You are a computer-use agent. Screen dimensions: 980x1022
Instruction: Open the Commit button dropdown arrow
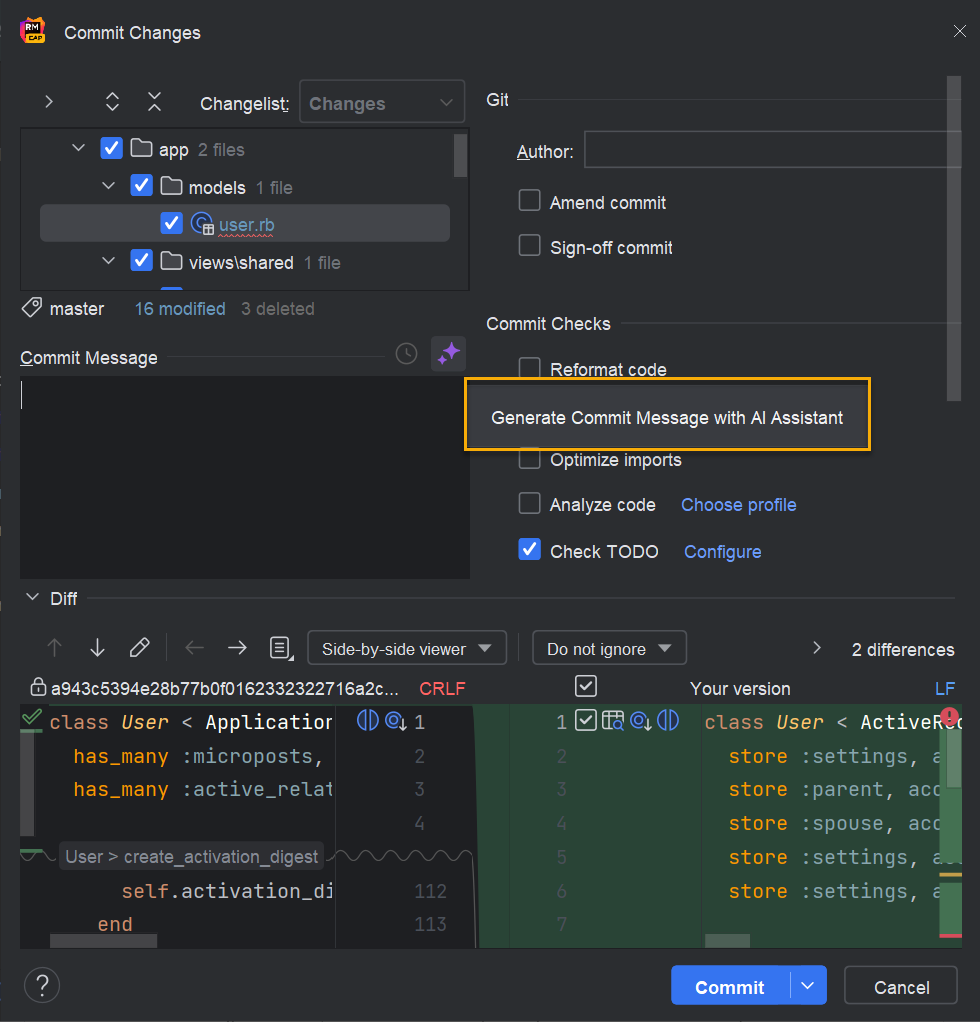(808, 986)
